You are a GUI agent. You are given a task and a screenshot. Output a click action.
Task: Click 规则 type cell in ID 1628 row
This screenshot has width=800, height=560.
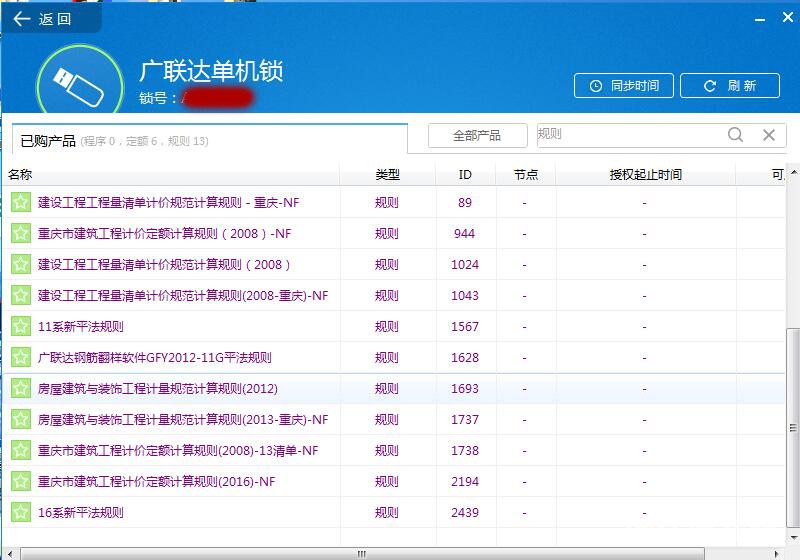tap(386, 358)
